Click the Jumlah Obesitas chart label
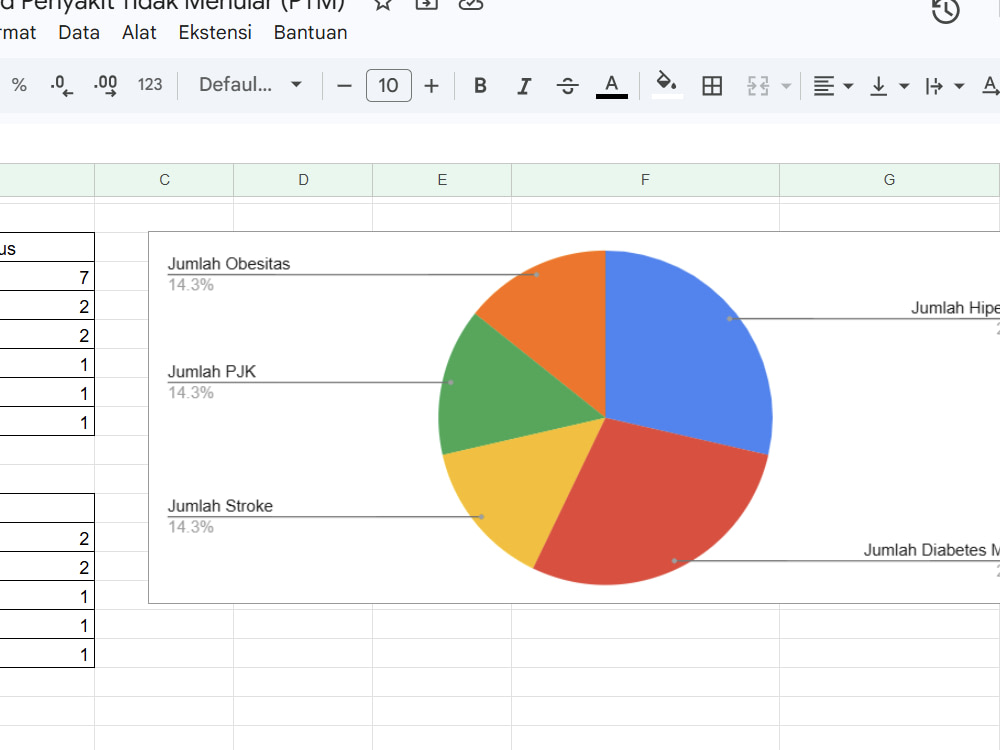The height and width of the screenshot is (750, 1000). click(228, 264)
